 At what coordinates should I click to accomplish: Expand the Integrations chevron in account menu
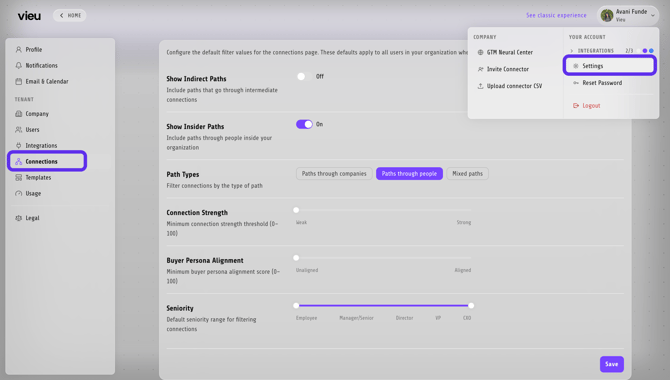tap(572, 51)
